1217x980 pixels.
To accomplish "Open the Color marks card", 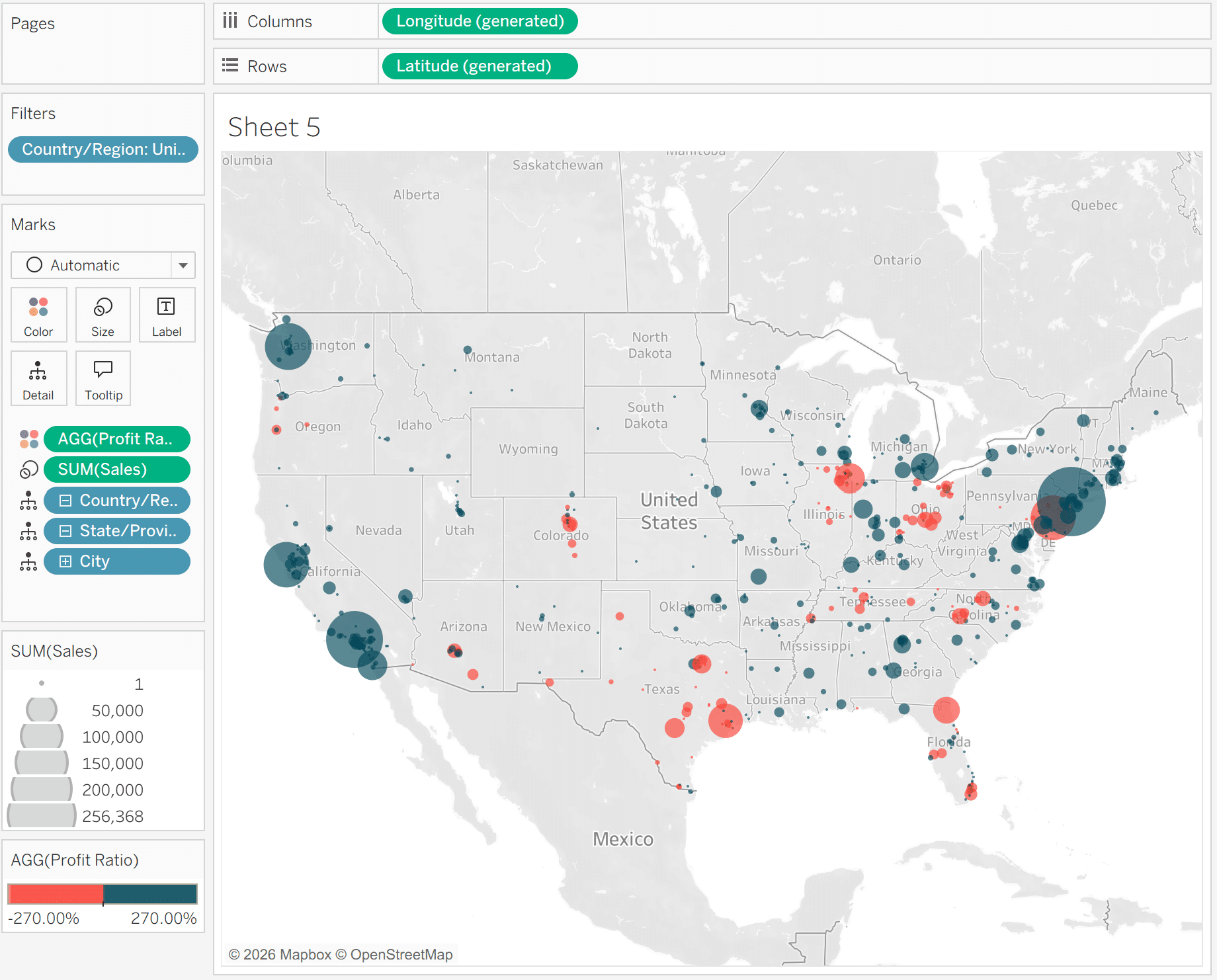I will coord(38,315).
